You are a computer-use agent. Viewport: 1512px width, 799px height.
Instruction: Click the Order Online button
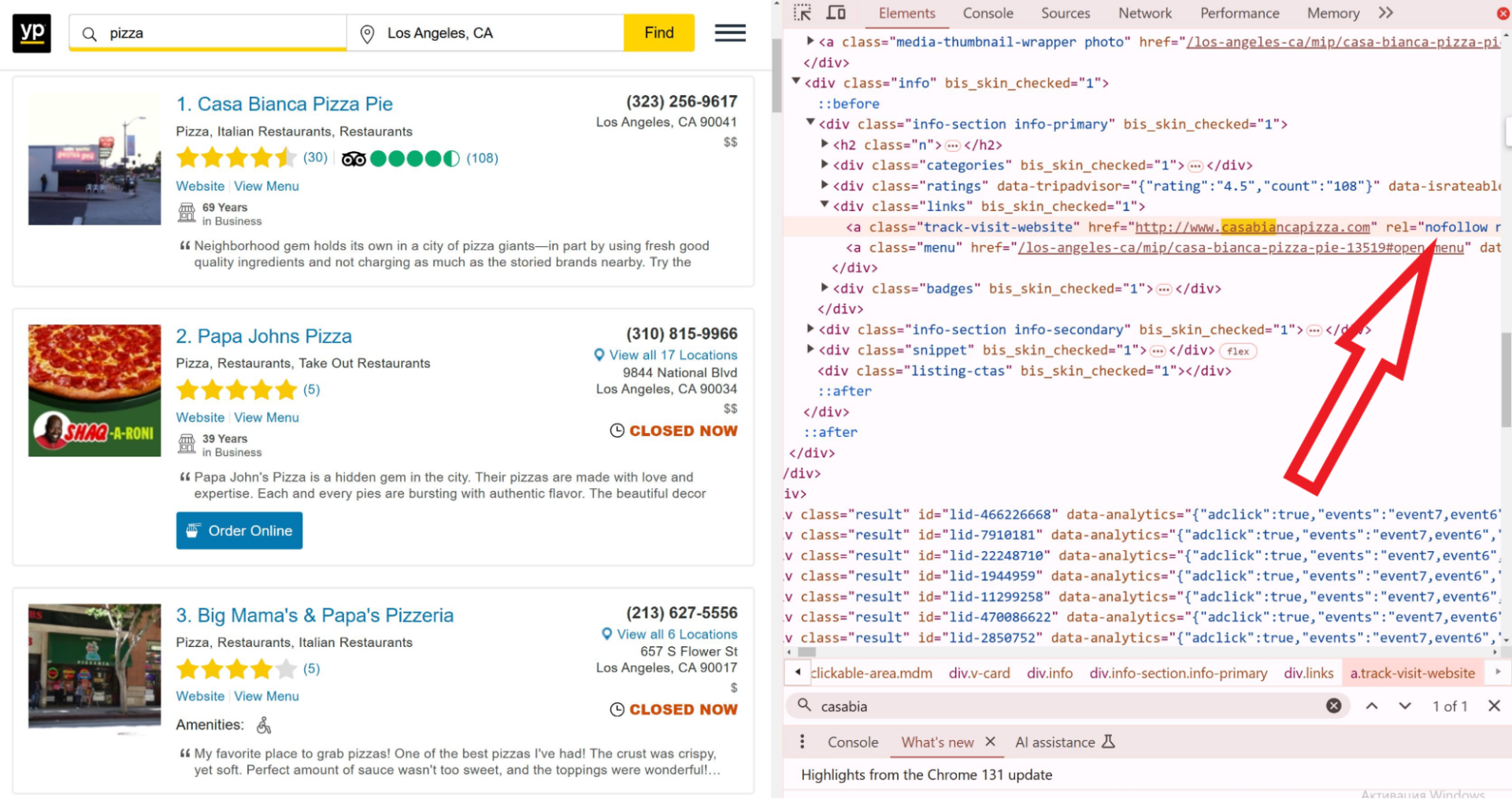(239, 531)
